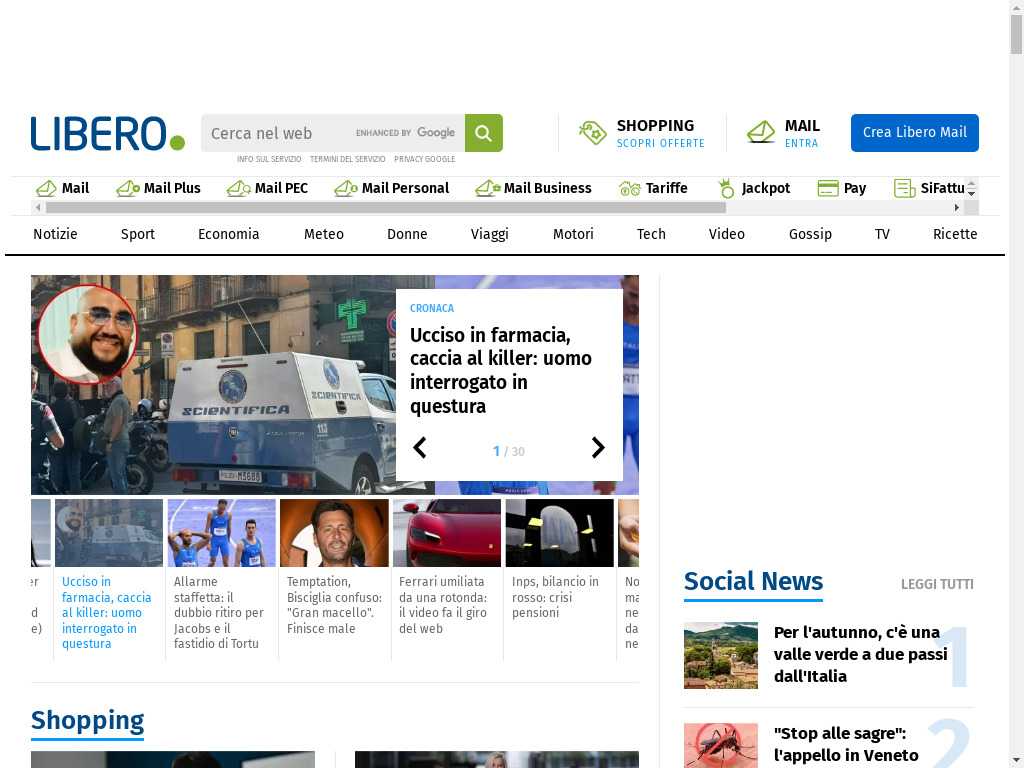Go to previous slide in news carousel
This screenshot has width=1024, height=768.
coord(420,448)
